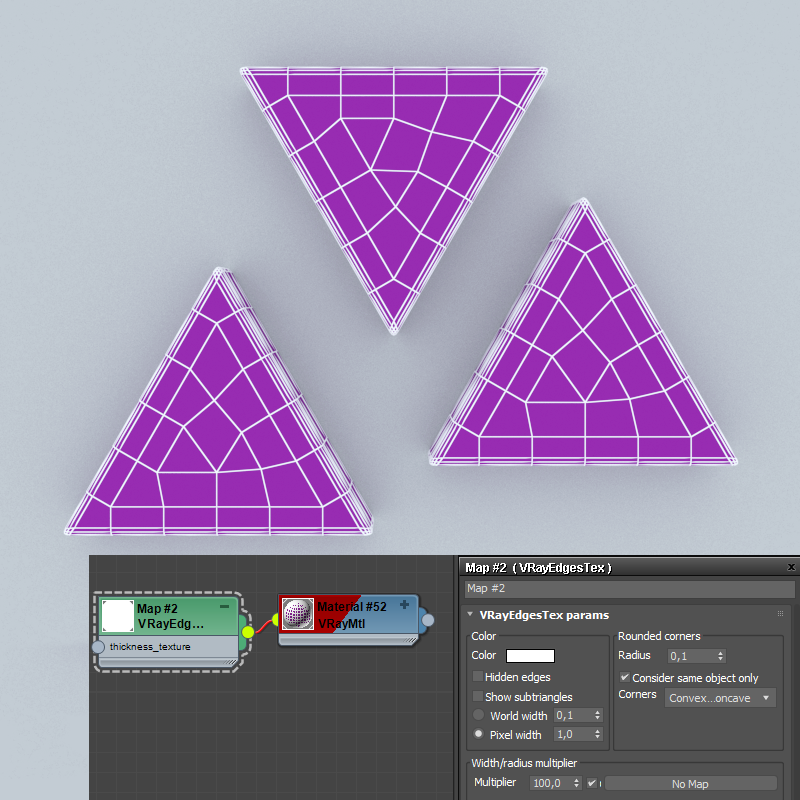The image size is (800, 800).
Task: Click the Map #2 name input field
Action: (x=630, y=588)
